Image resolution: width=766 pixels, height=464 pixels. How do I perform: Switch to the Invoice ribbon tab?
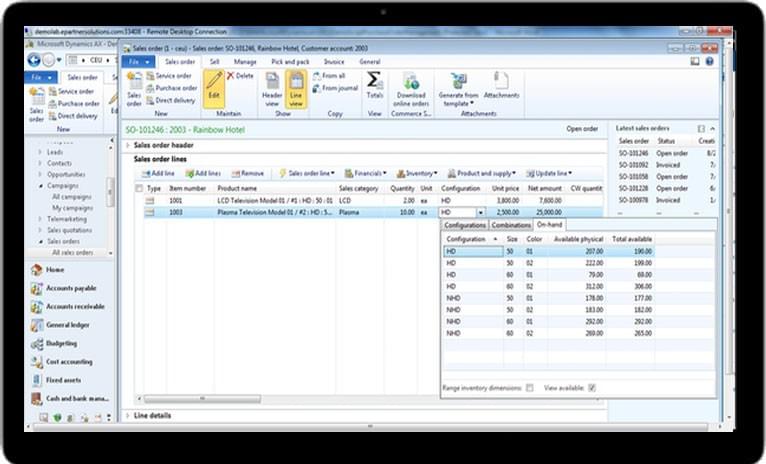coord(334,62)
